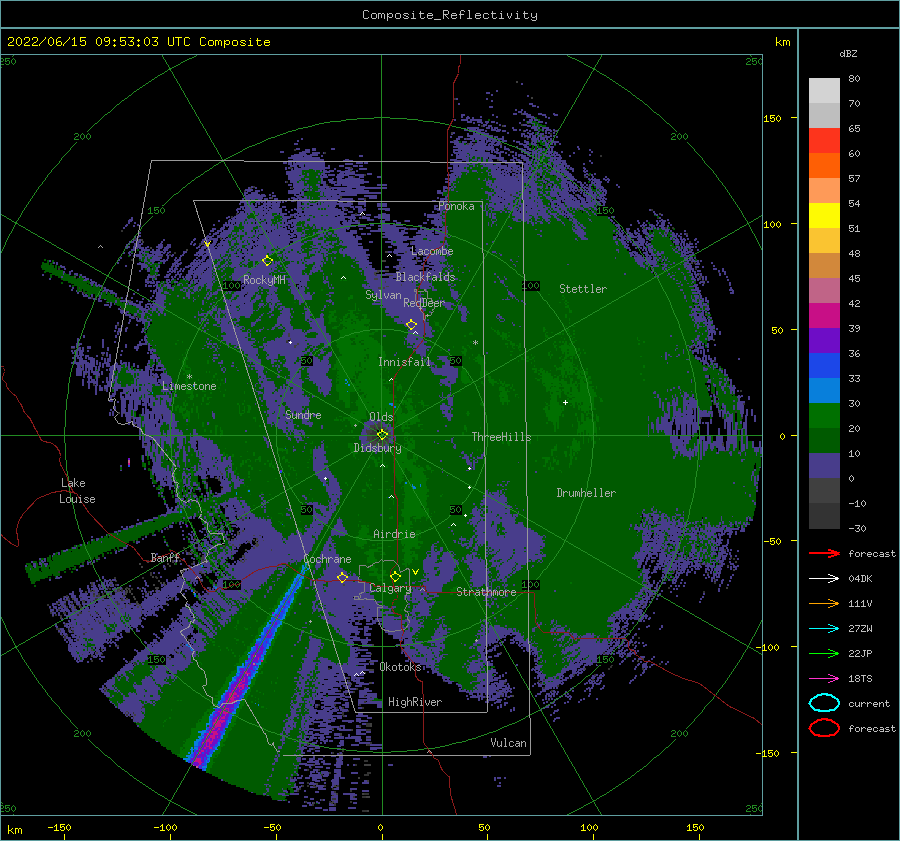Click the Blackfalds label
The height and width of the screenshot is (841, 900).
(x=425, y=277)
